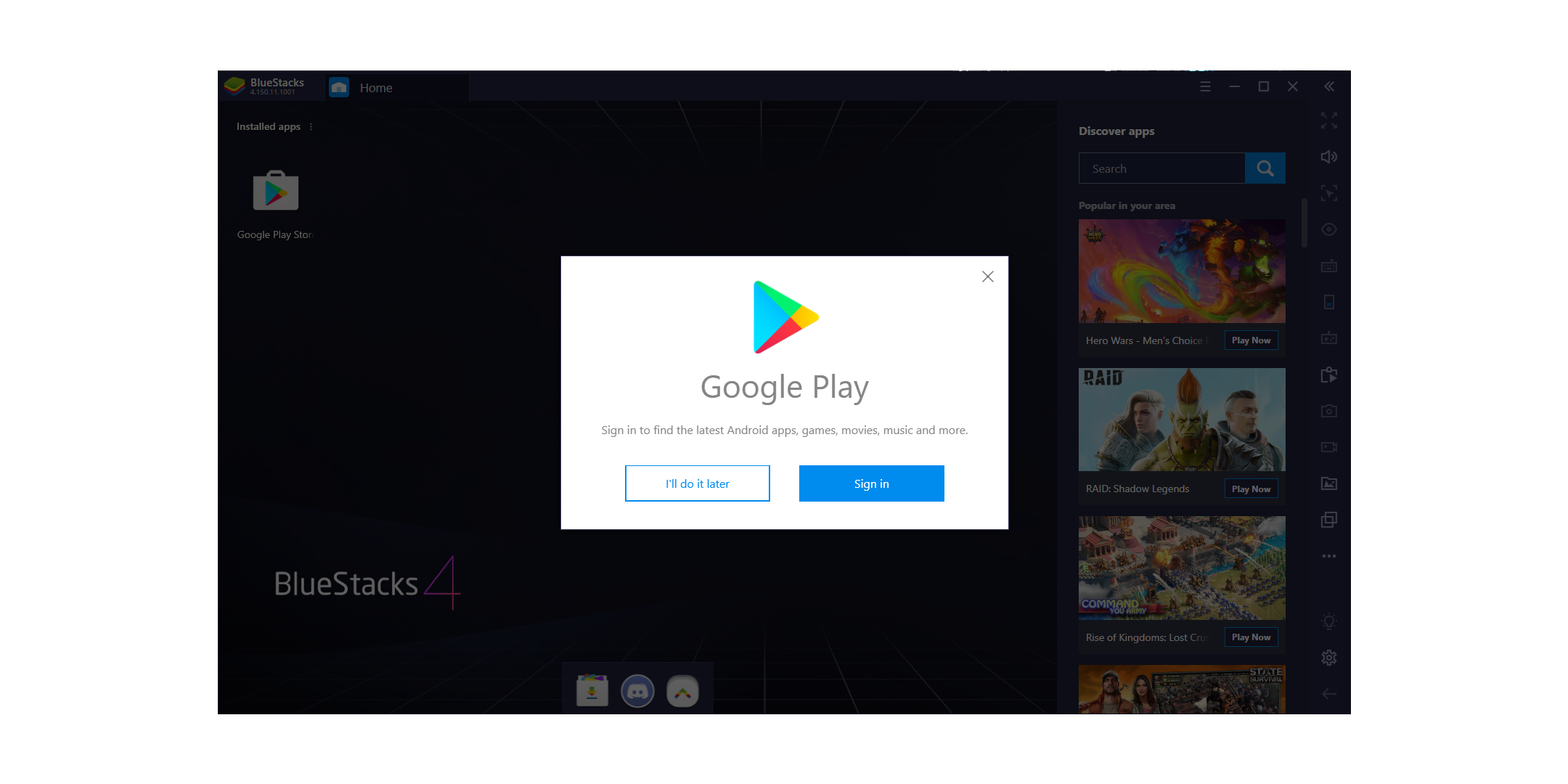Toggle the eye overlay icon
Viewport: 1568px width, 784px height.
1328,229
